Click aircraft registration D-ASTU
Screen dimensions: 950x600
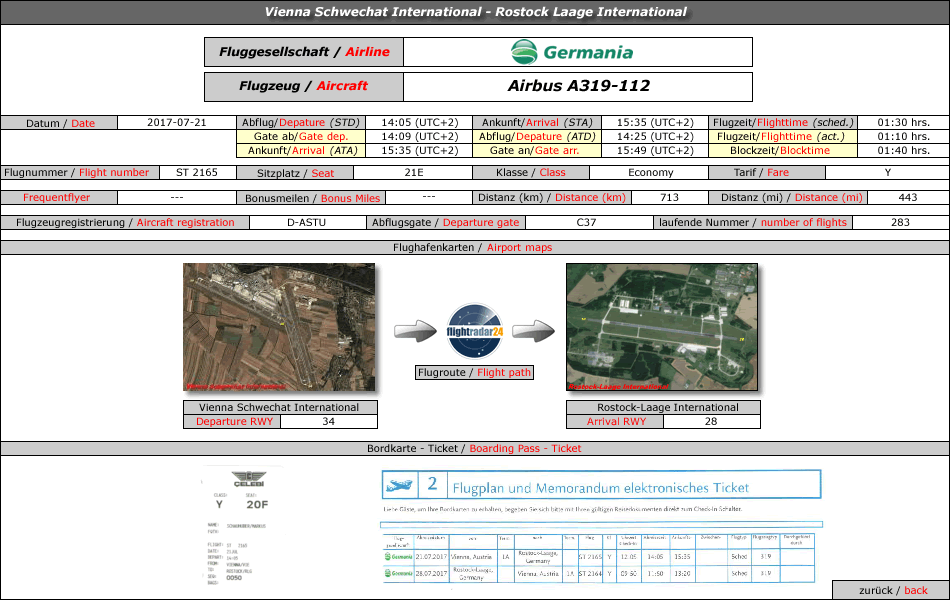[x=307, y=222]
